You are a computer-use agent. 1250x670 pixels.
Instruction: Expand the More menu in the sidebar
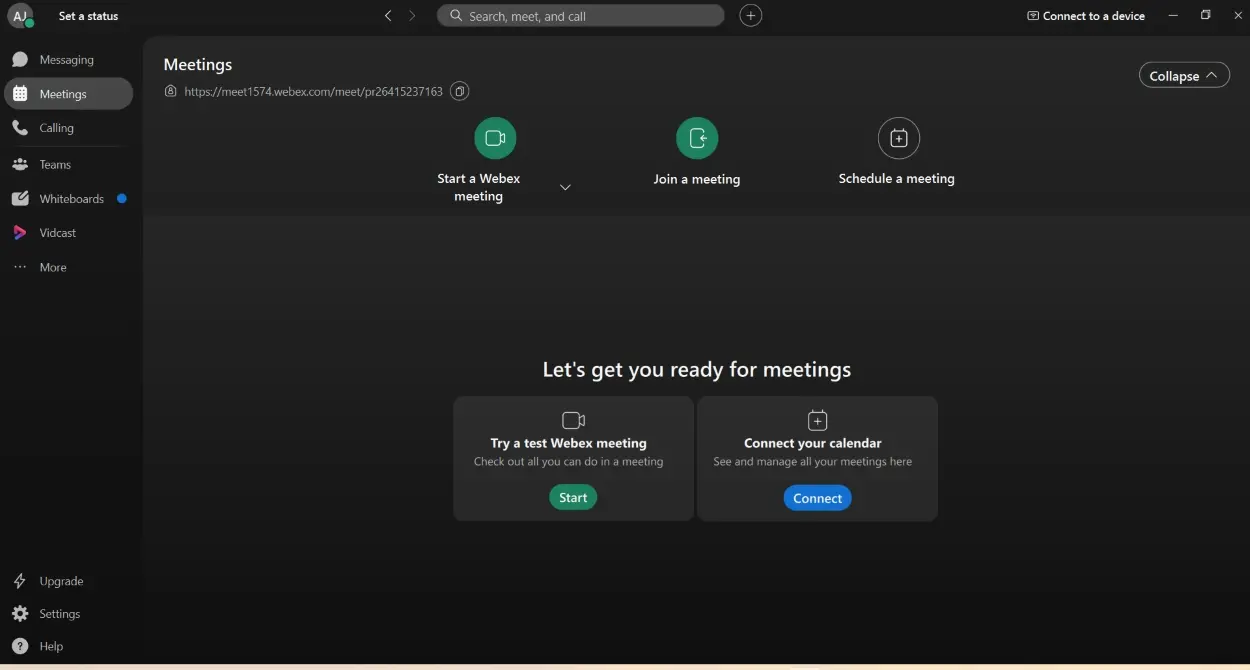click(x=68, y=268)
